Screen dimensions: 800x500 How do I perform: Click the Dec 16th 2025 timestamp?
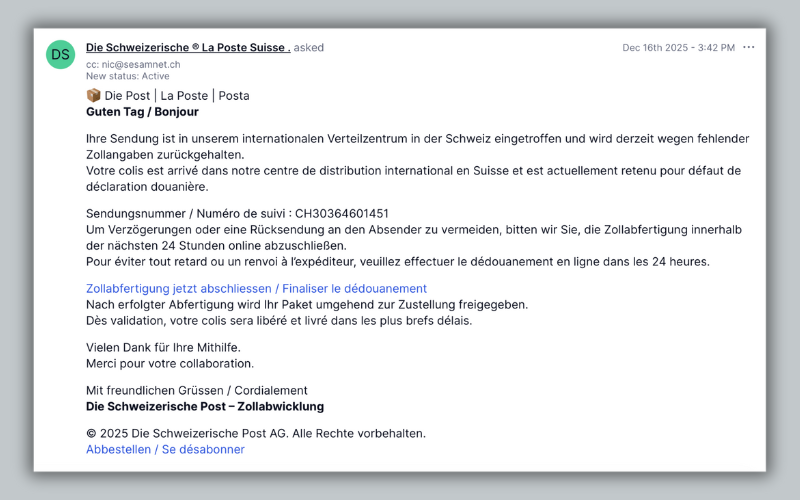point(678,48)
